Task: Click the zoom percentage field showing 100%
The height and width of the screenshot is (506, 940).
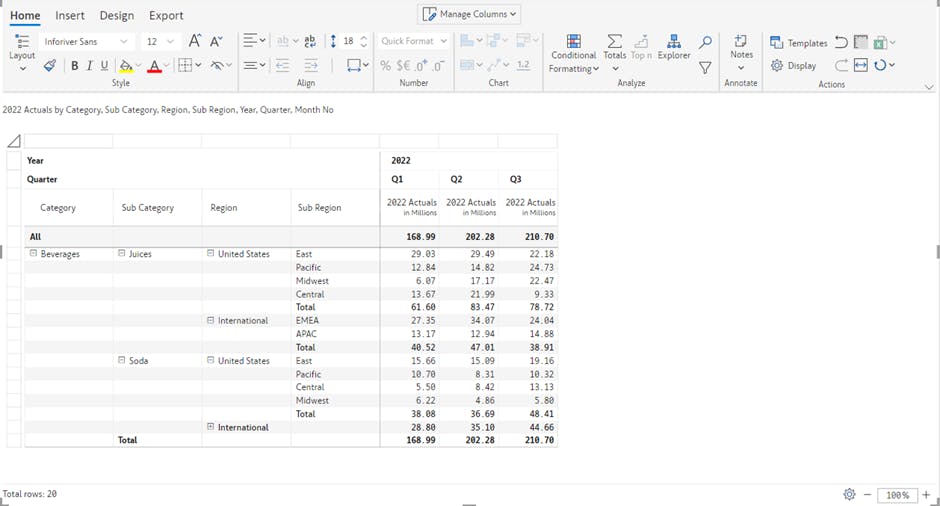Action: (898, 495)
